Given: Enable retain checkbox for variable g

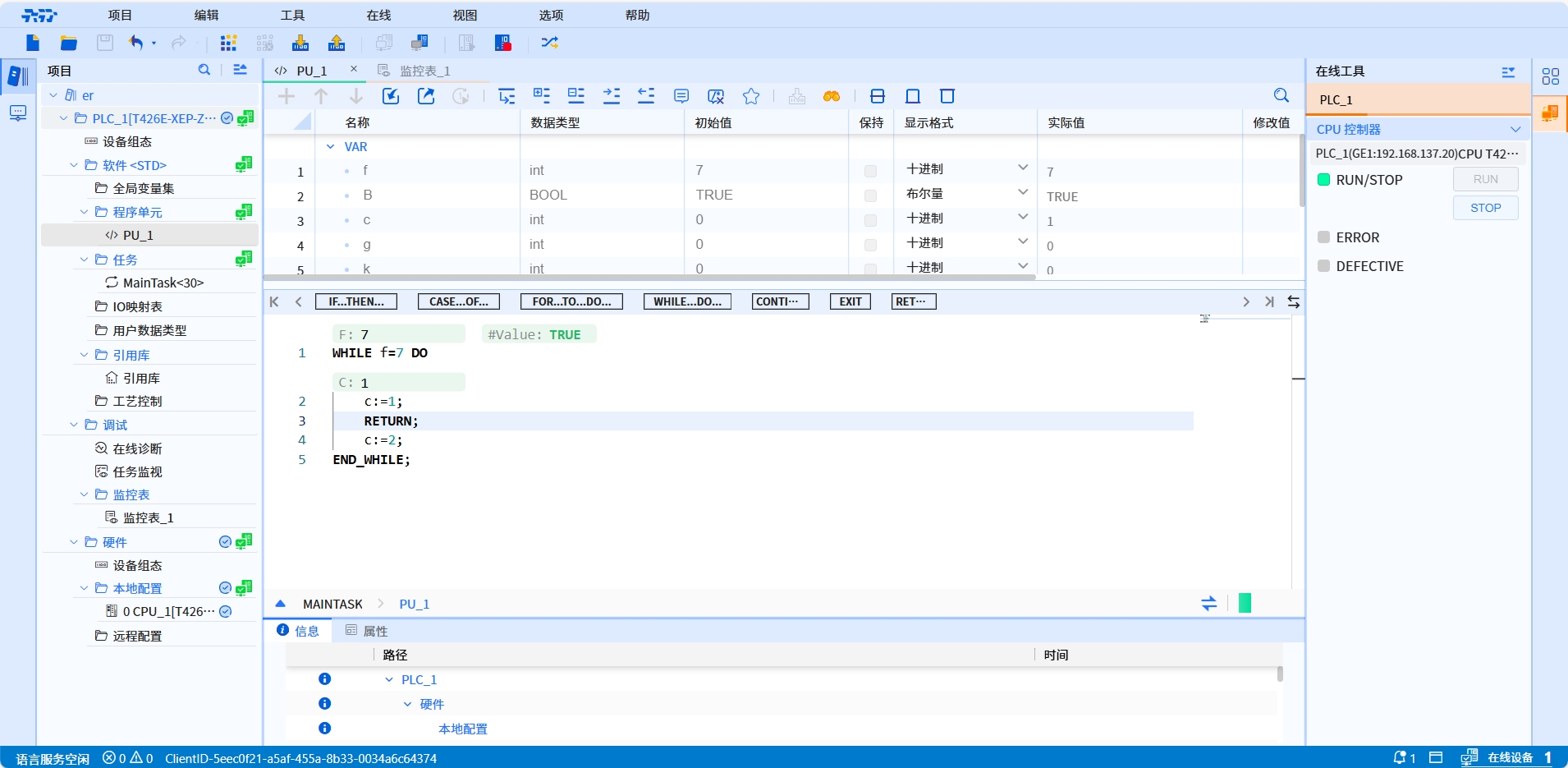Looking at the screenshot, I should click(x=870, y=245).
